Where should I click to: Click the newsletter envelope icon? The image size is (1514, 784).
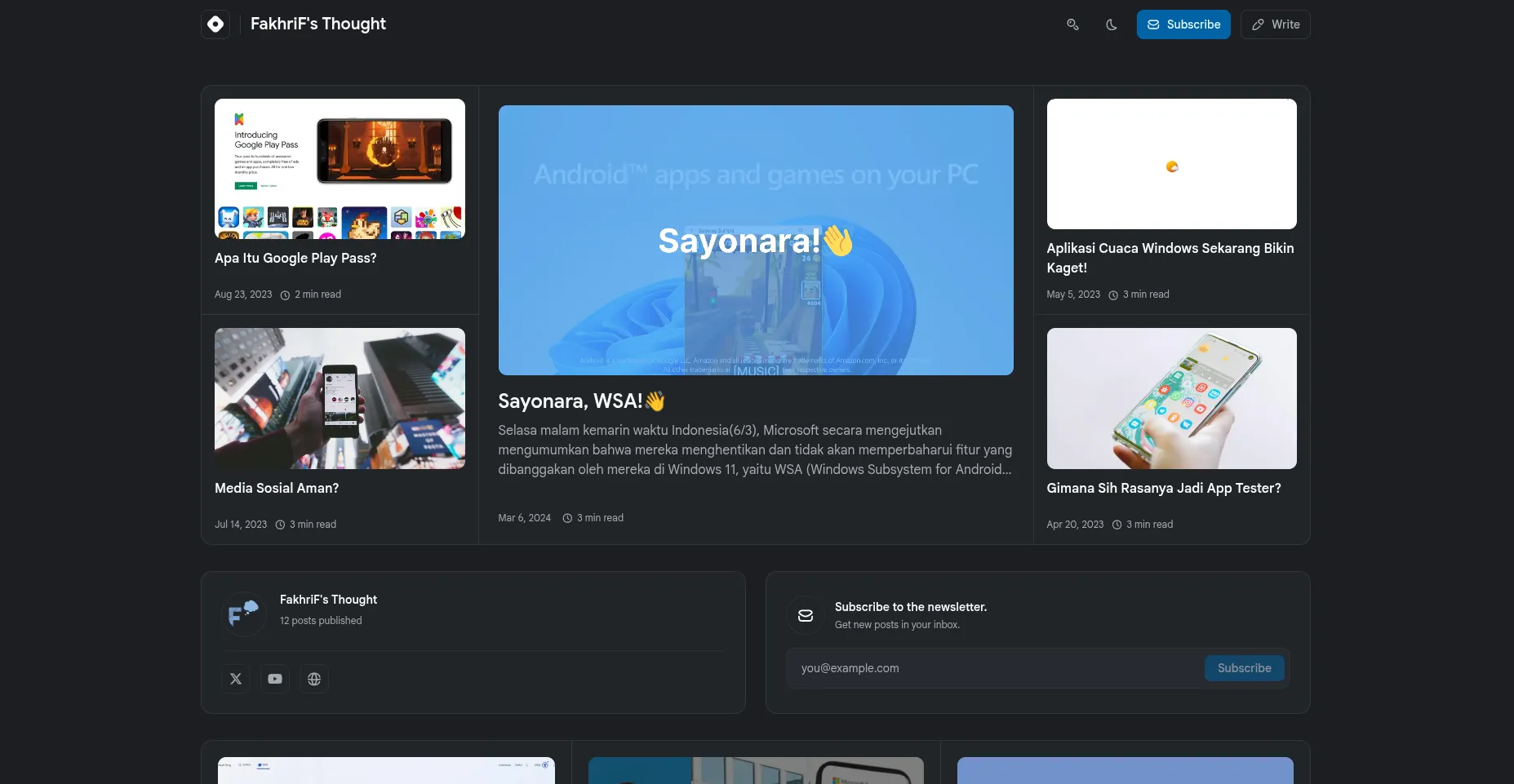tap(806, 616)
